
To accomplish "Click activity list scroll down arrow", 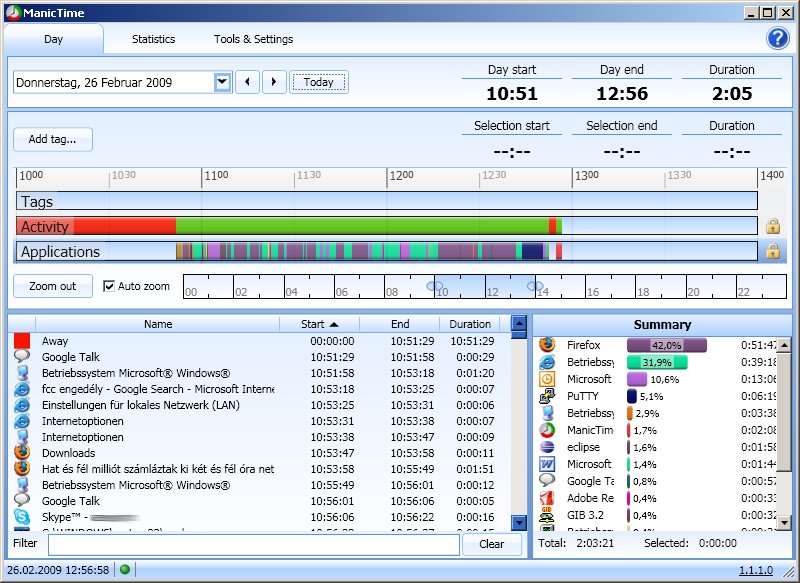I will click(x=518, y=522).
